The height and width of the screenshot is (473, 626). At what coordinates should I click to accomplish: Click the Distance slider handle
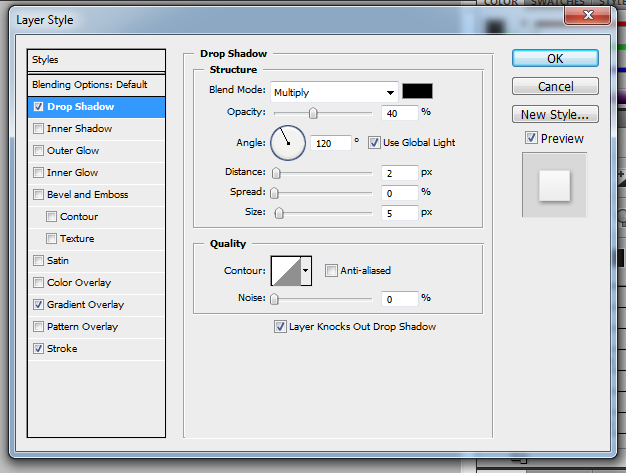(x=276, y=173)
